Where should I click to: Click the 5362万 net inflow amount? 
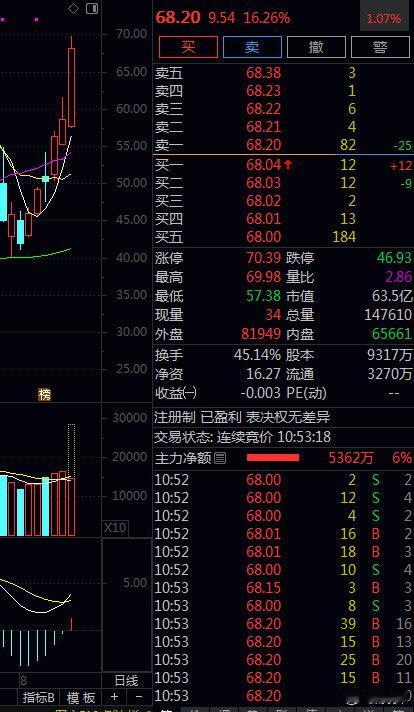[351, 458]
